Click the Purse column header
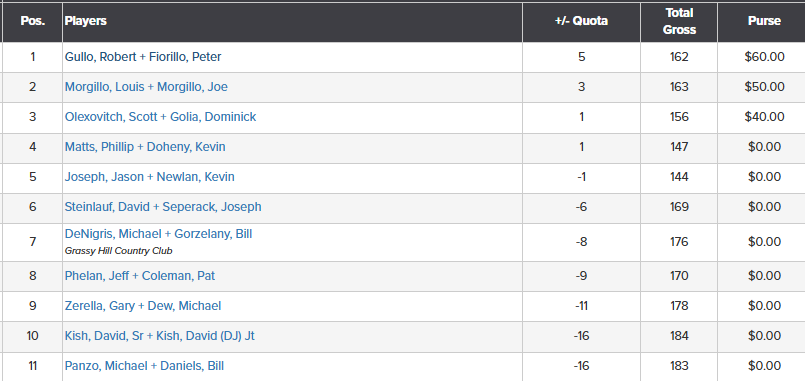The image size is (805, 381). (764, 21)
